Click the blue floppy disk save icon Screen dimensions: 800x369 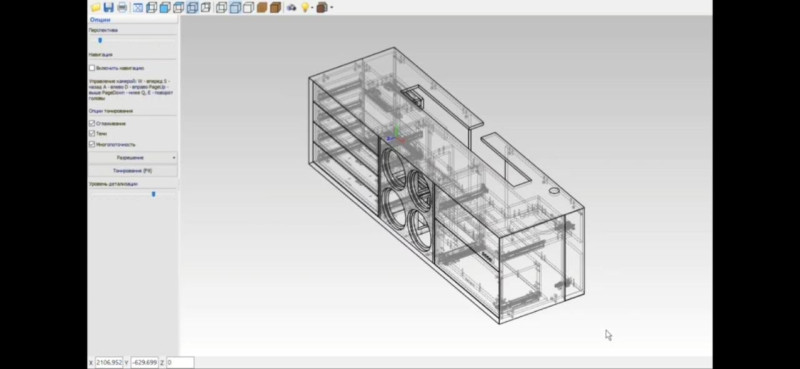coord(108,8)
